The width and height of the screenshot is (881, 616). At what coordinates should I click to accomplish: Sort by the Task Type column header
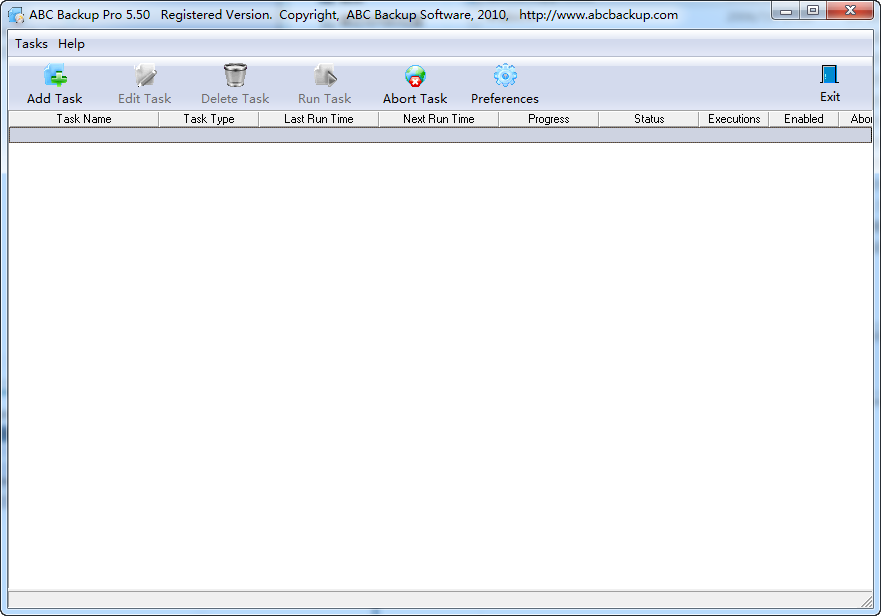point(208,119)
